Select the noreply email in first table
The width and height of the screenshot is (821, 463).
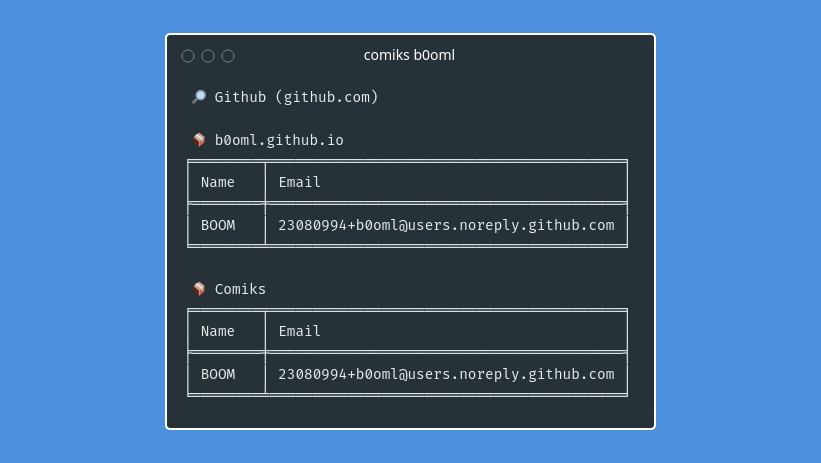pyautogui.click(x=446, y=225)
